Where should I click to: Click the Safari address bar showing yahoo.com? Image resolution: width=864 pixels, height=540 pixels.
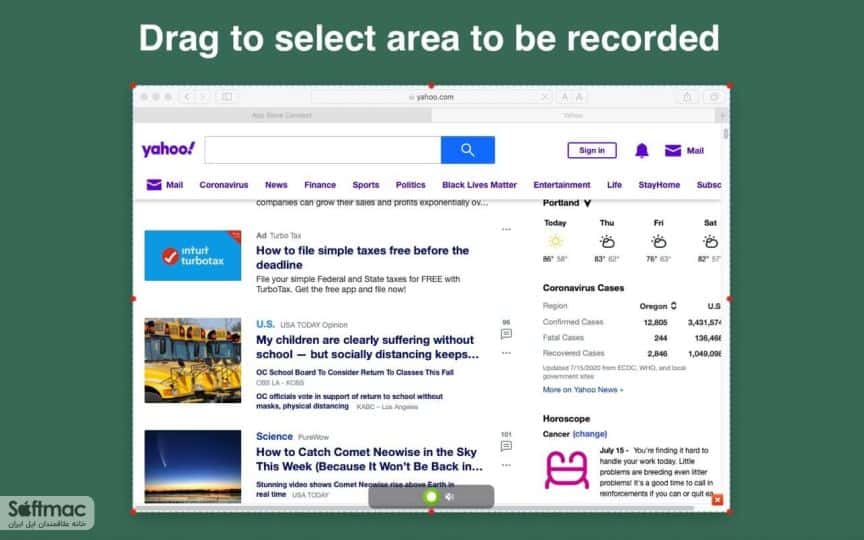tap(431, 97)
